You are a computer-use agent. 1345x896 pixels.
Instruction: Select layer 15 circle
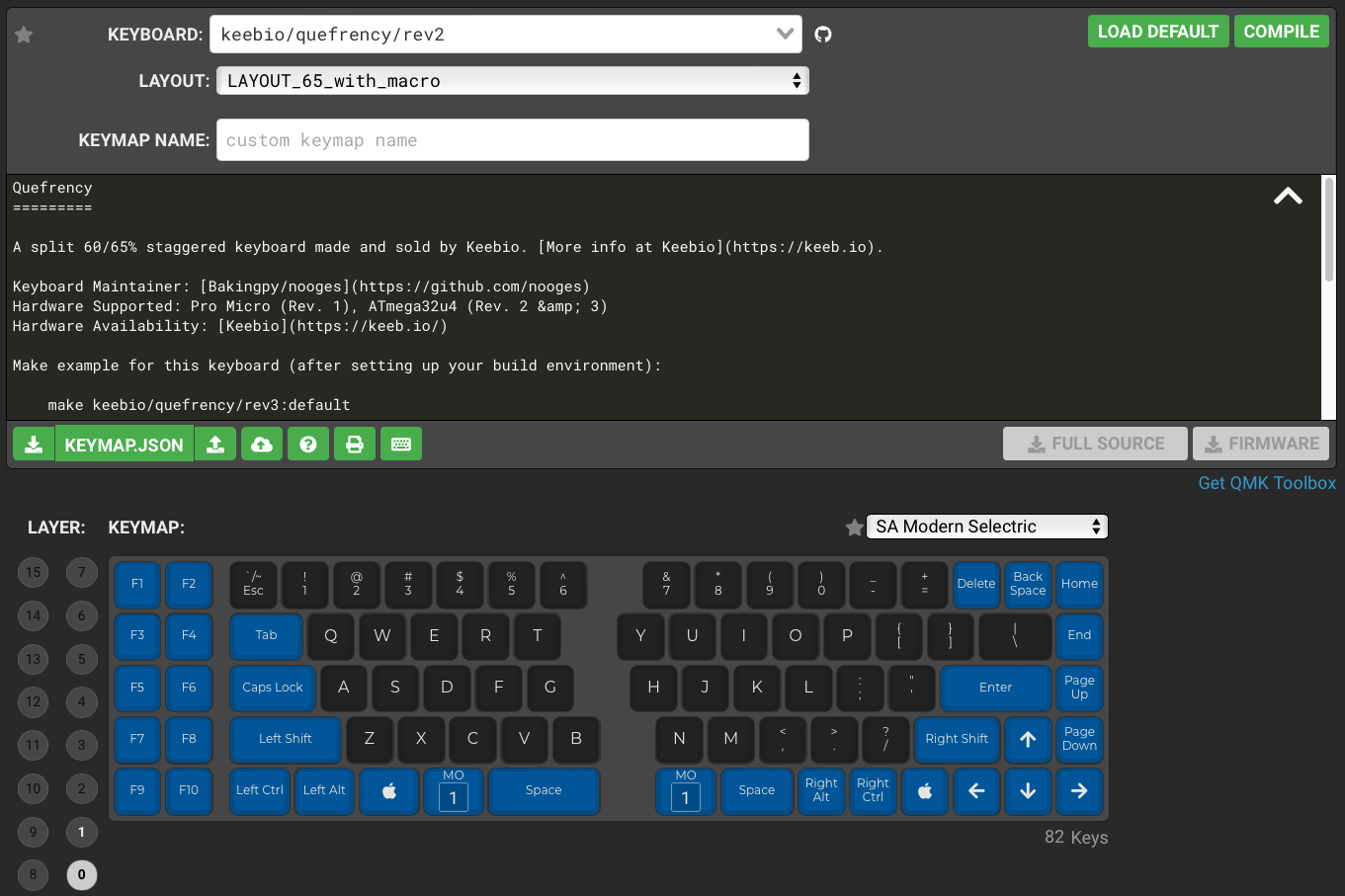34,572
